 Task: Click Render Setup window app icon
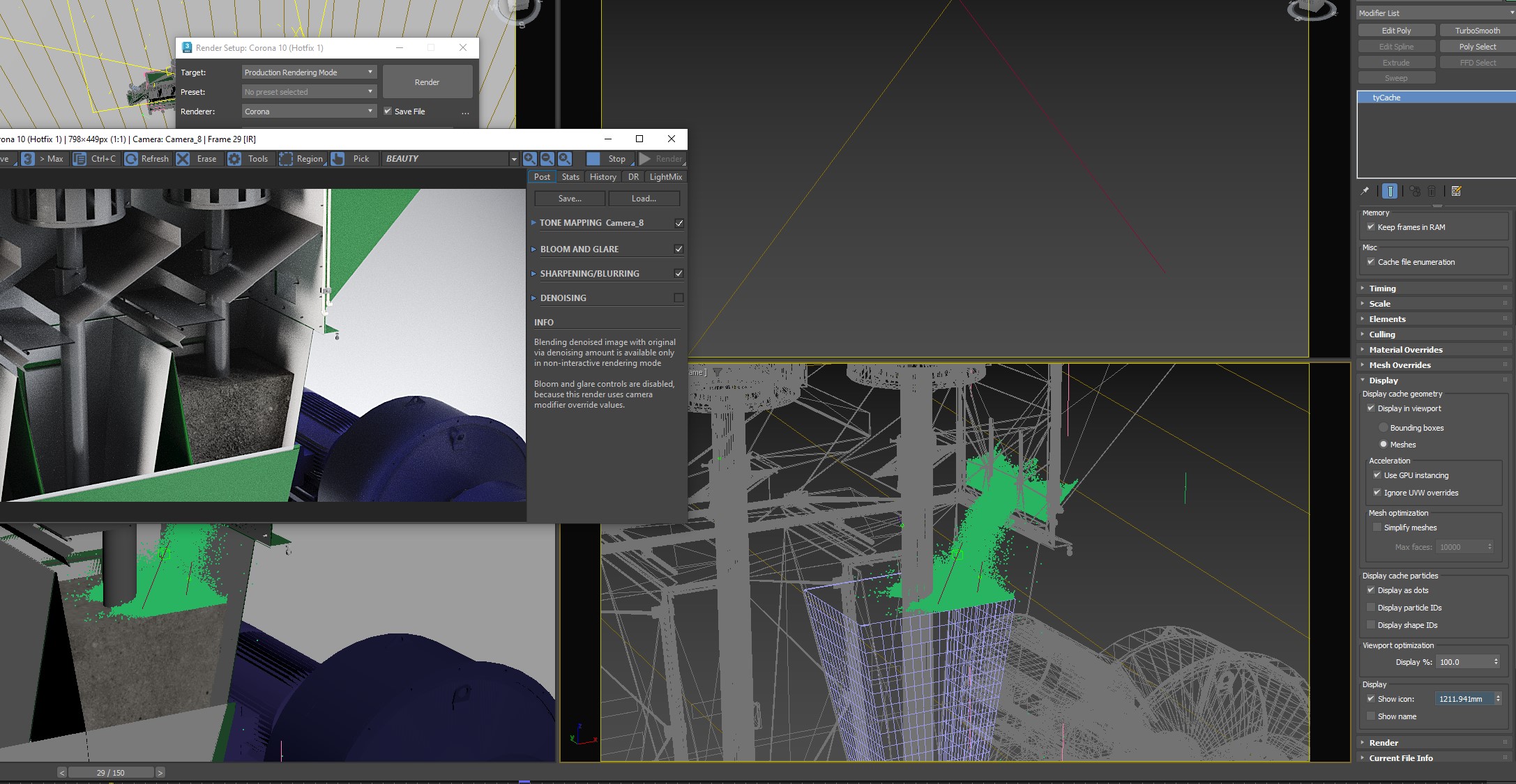(186, 47)
